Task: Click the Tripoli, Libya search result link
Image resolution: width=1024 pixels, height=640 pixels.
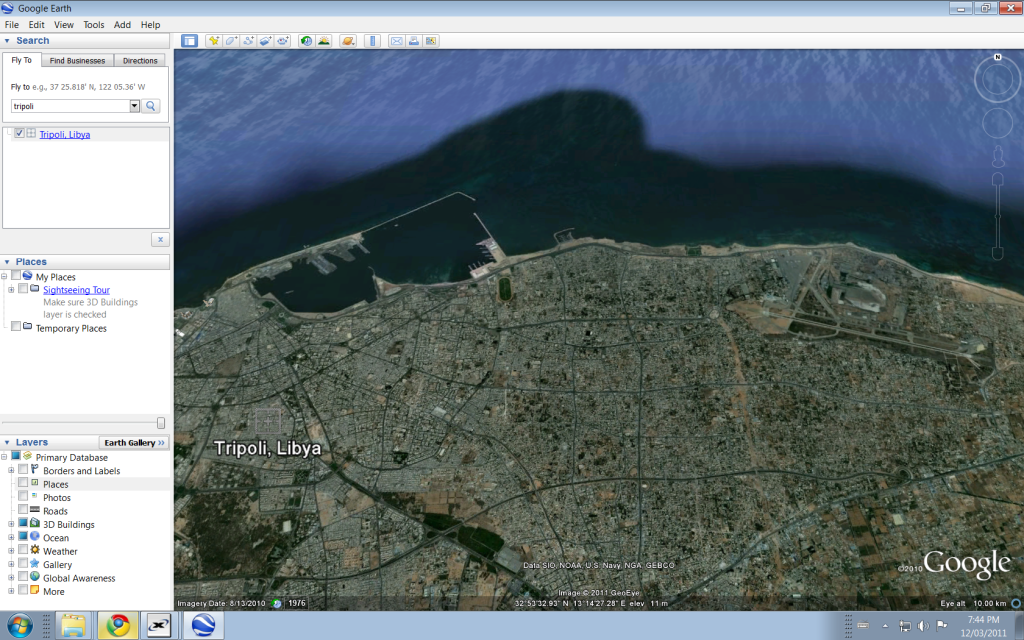Action: (x=65, y=134)
